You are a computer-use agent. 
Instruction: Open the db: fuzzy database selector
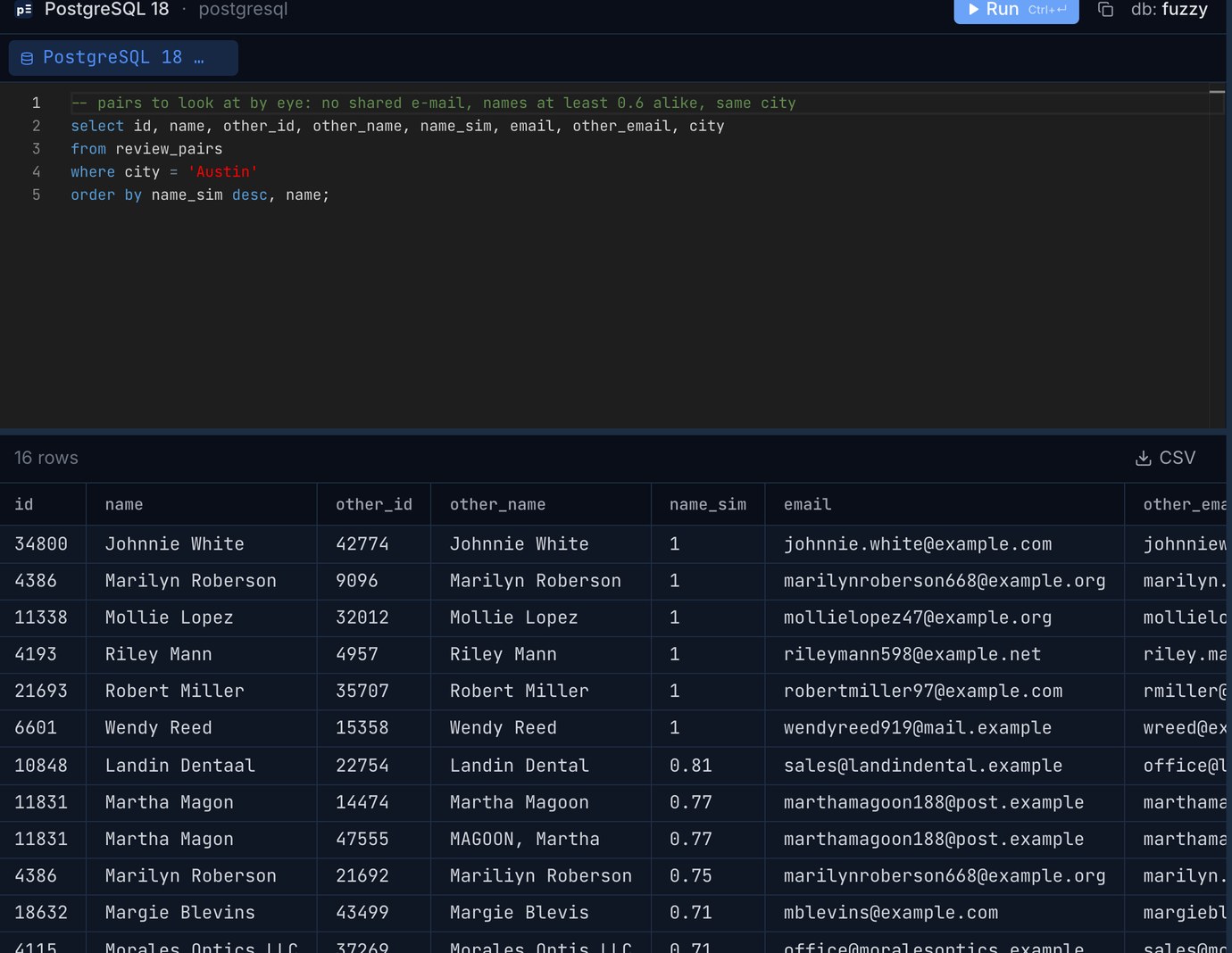click(1169, 10)
